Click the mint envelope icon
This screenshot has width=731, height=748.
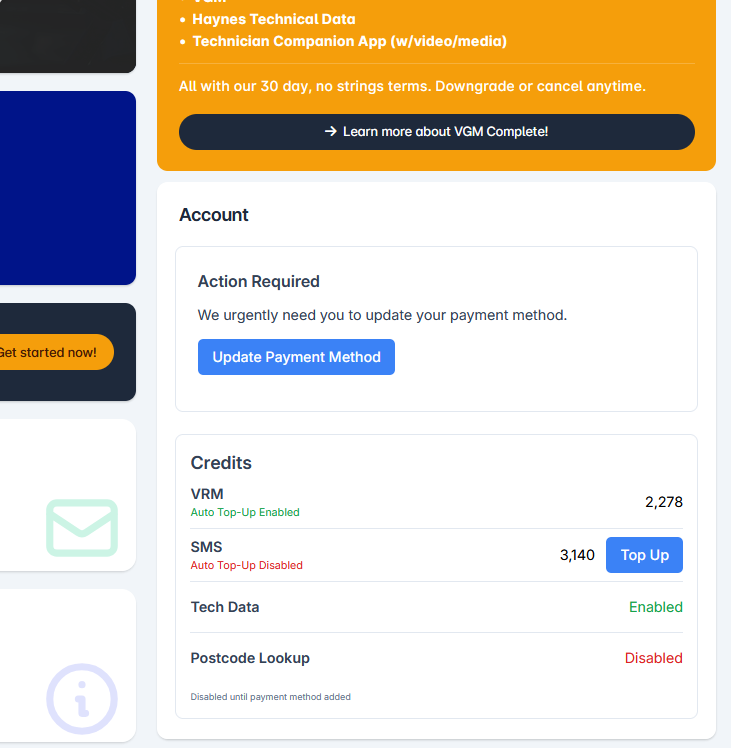coord(82,527)
